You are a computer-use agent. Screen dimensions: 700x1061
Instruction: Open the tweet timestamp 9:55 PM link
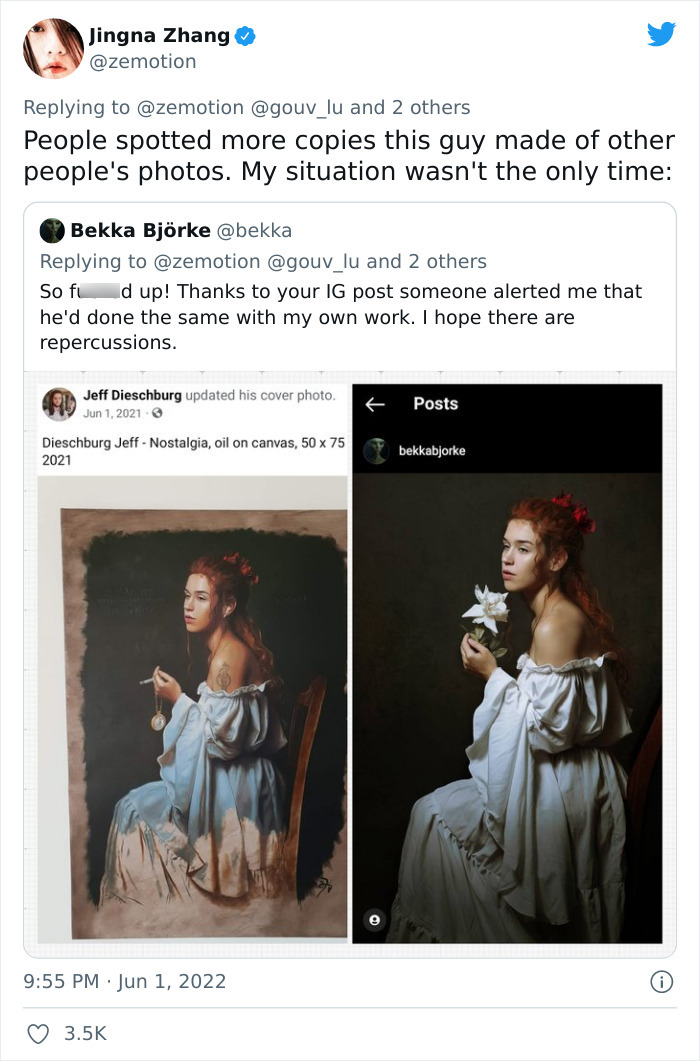click(60, 982)
